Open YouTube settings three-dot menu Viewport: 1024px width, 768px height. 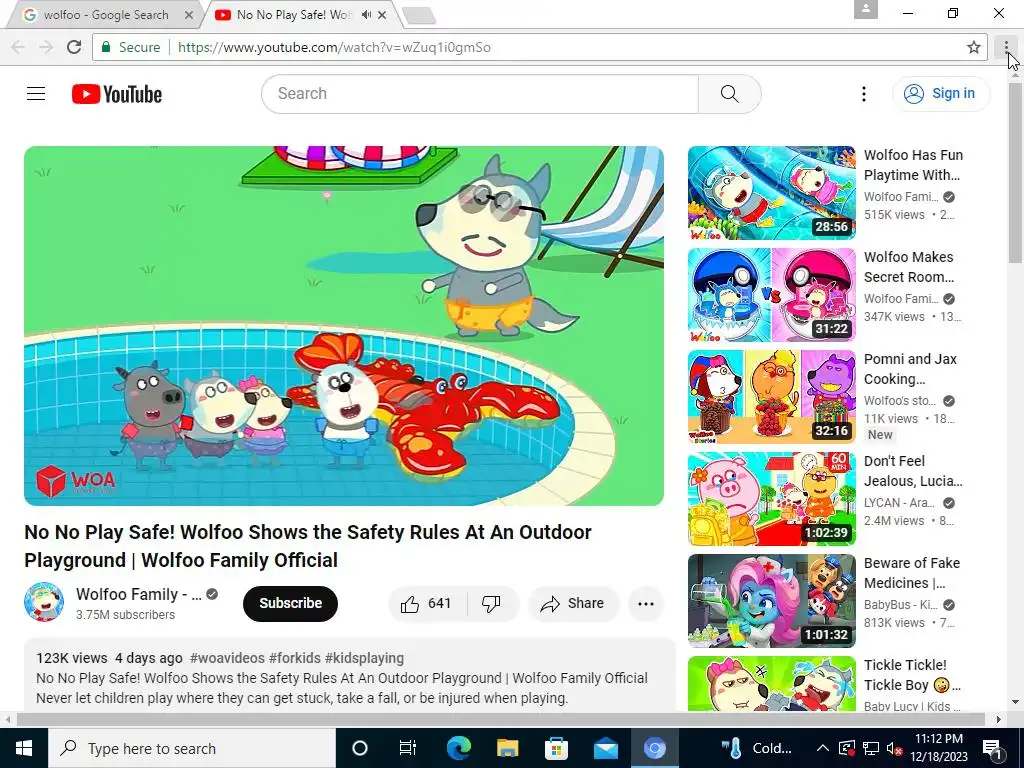tap(863, 94)
